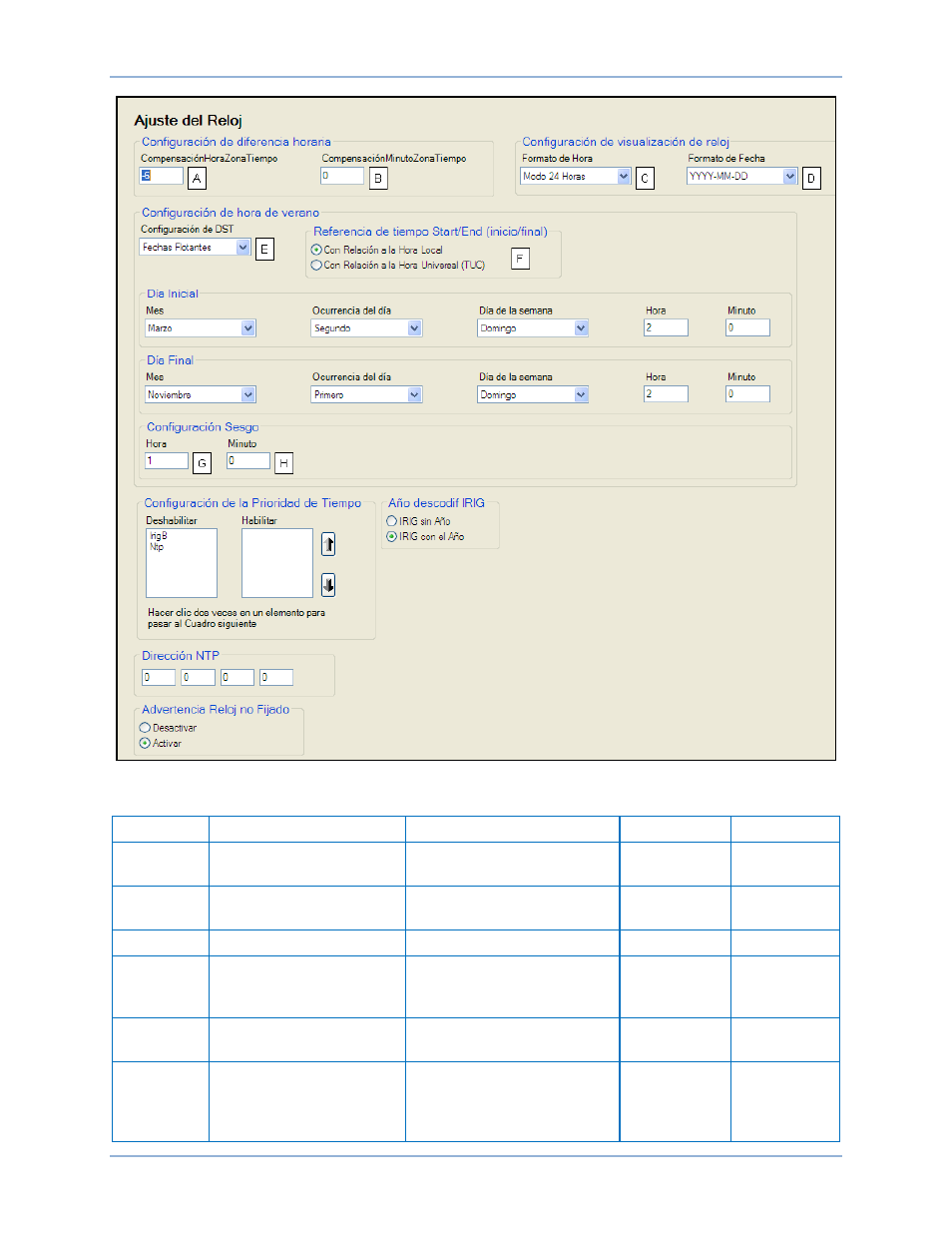Open Día Final Mes dropdown showing Noviembre

pos(201,394)
